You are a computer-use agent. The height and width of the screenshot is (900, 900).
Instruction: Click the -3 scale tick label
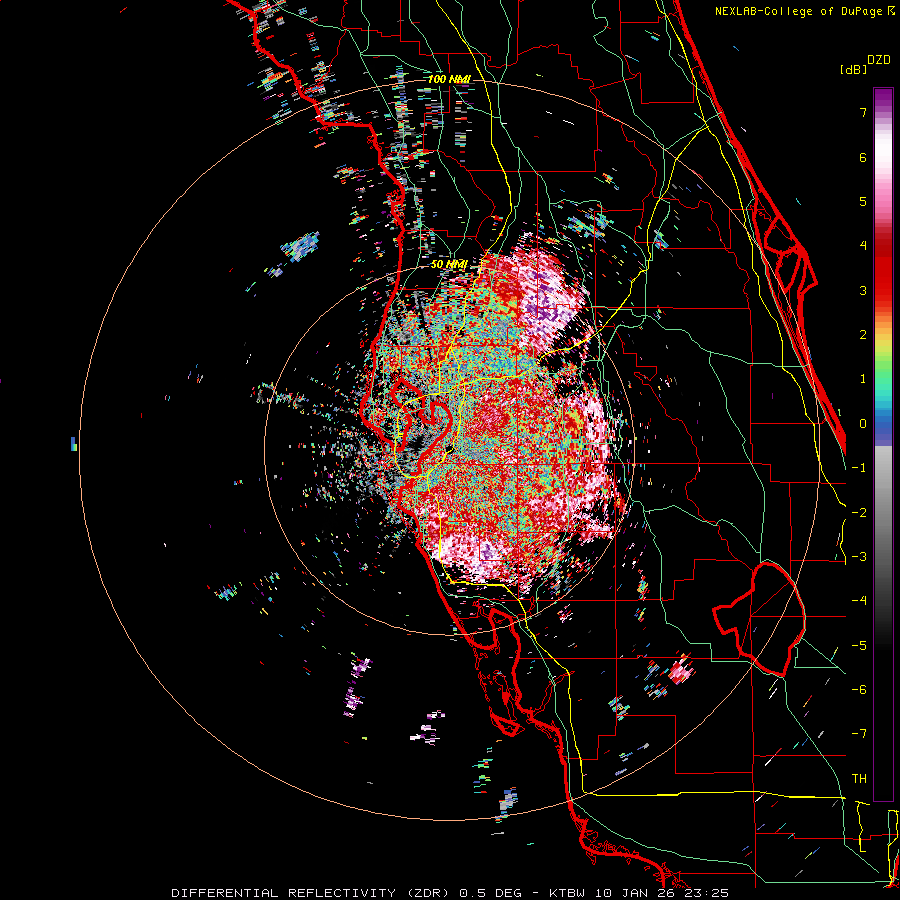859,557
